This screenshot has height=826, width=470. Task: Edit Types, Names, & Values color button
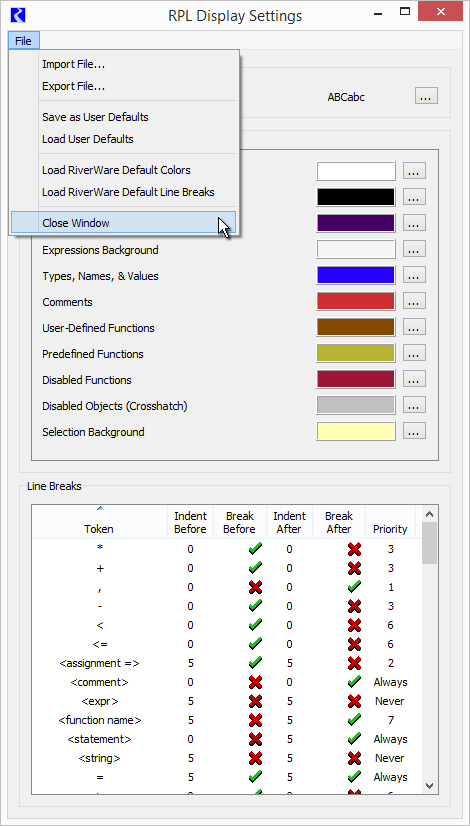click(414, 276)
